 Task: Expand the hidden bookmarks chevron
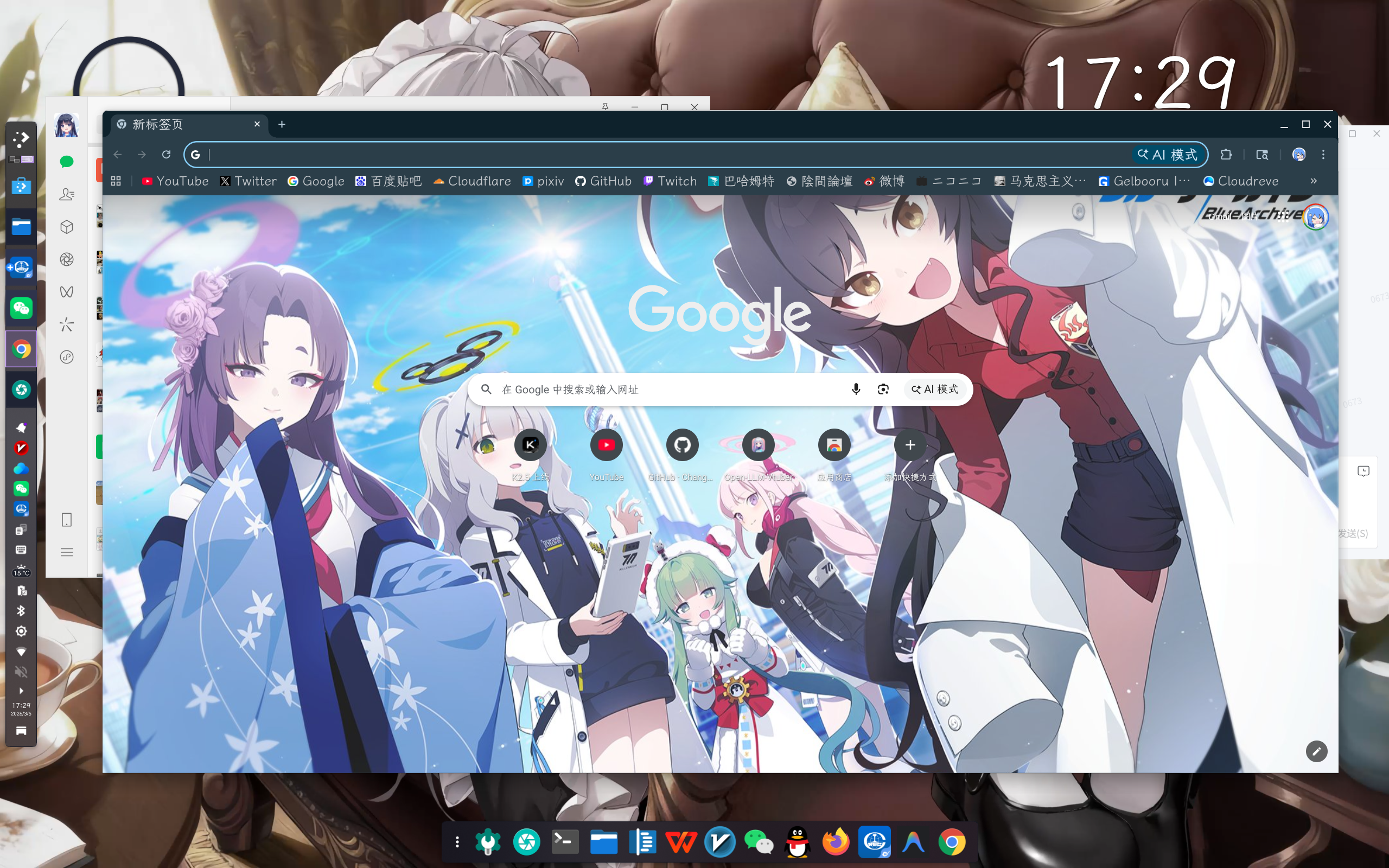pyautogui.click(x=1313, y=181)
